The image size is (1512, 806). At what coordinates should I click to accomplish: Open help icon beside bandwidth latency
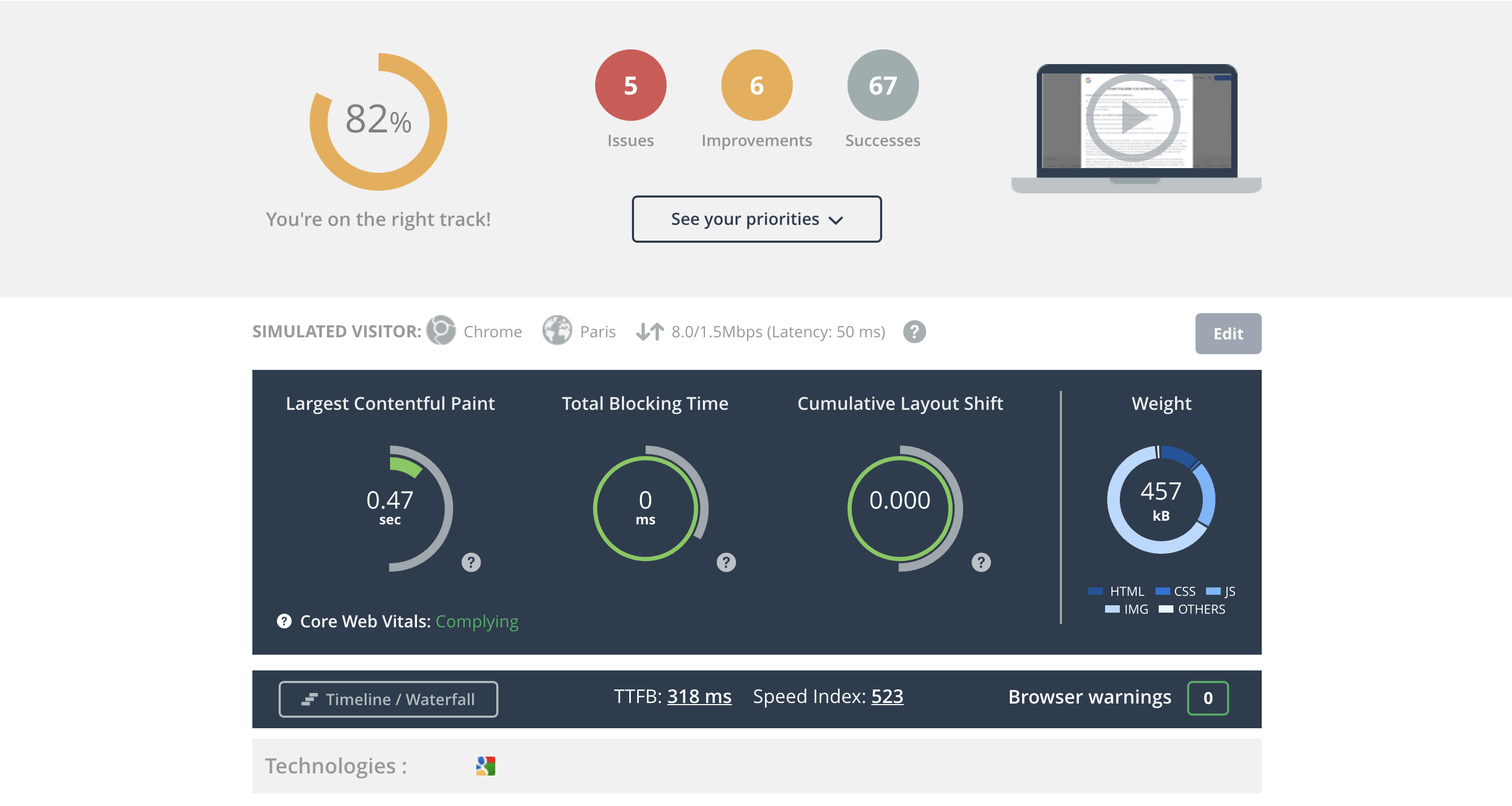(x=914, y=332)
